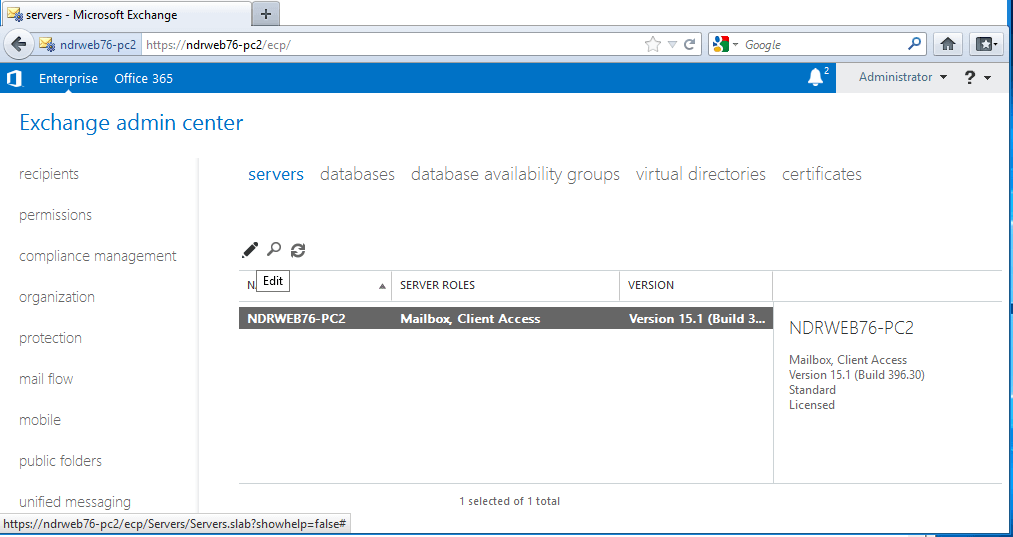Click the Google search engine selector
This screenshot has width=1013, height=537.
(x=725, y=45)
